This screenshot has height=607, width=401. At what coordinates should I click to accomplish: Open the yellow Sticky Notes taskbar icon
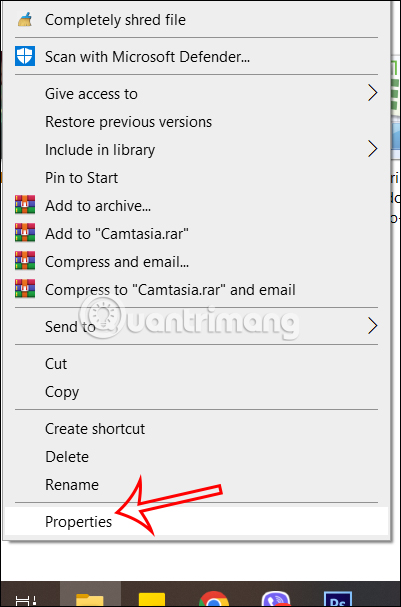pyautogui.click(x=152, y=599)
